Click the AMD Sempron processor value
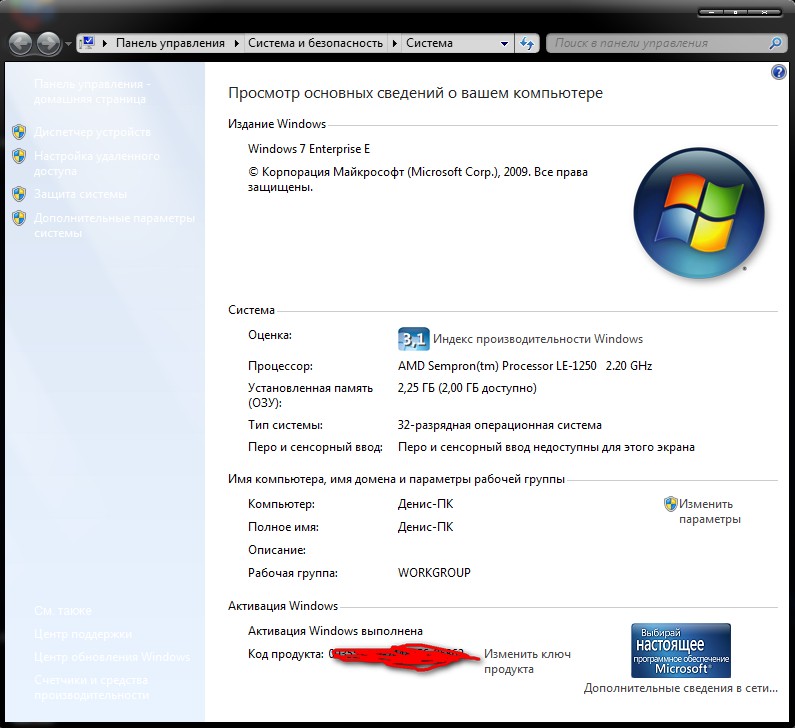The height and width of the screenshot is (728, 795). pos(525,366)
